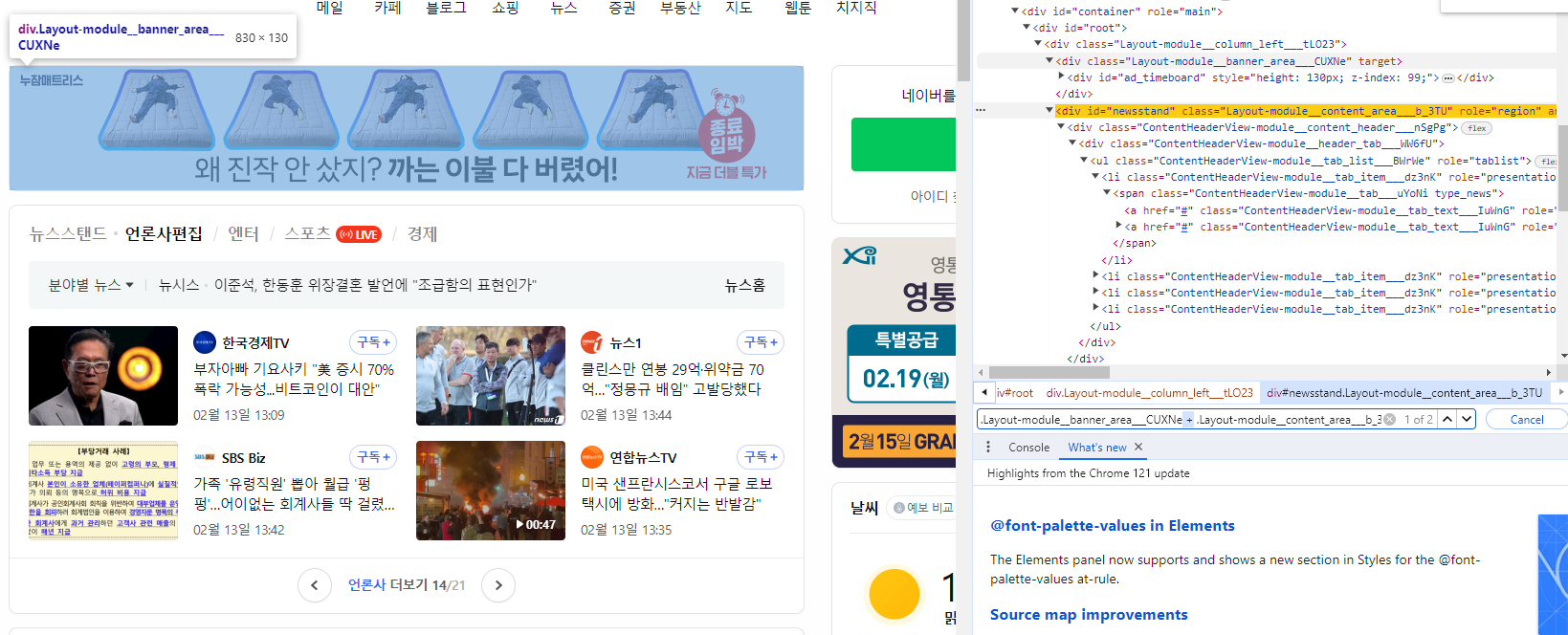
Task: Select the 뉴스스탠드 tab
Action: click(x=68, y=234)
